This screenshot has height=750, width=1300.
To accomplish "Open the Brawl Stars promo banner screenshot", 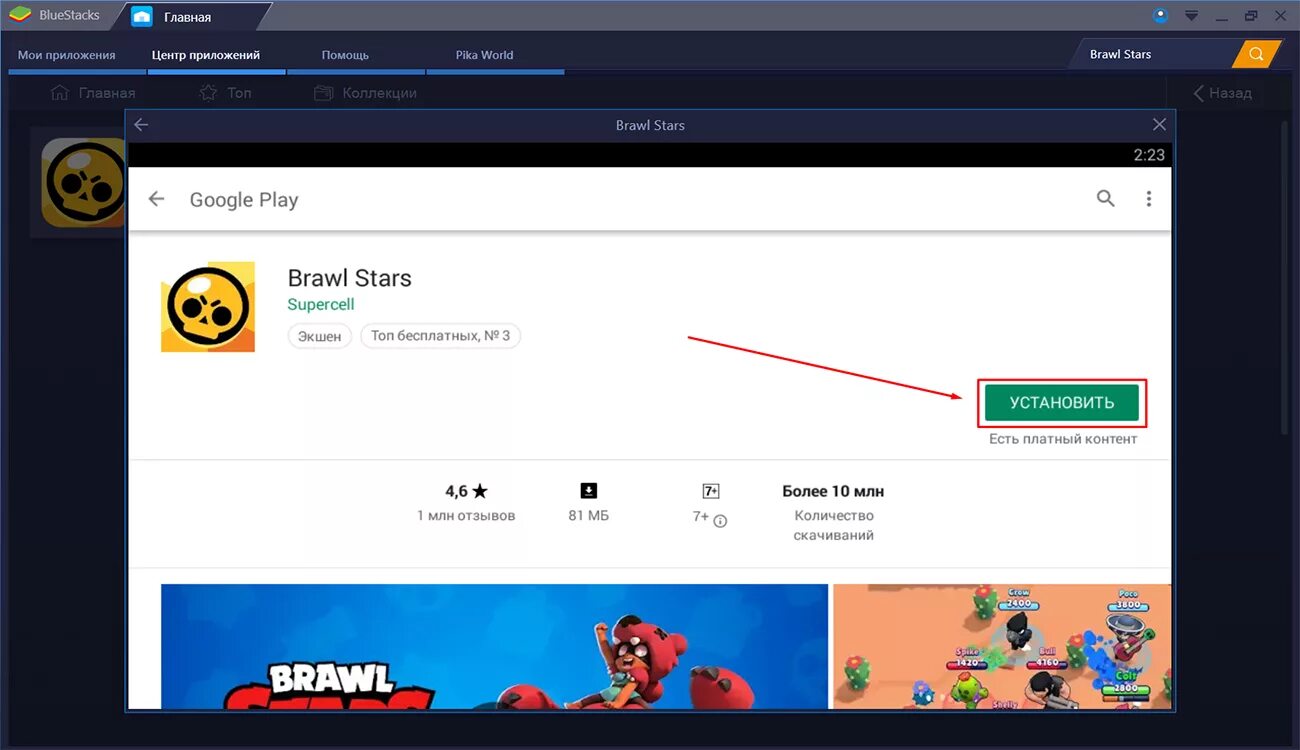I will 494,646.
